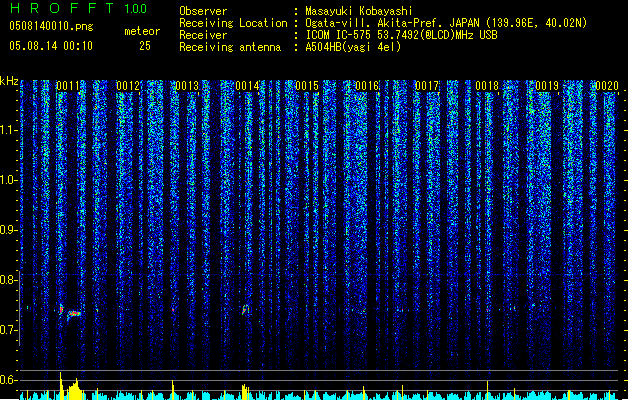629x400 pixels.
Task: Click the Observer label
Action: click(x=203, y=11)
